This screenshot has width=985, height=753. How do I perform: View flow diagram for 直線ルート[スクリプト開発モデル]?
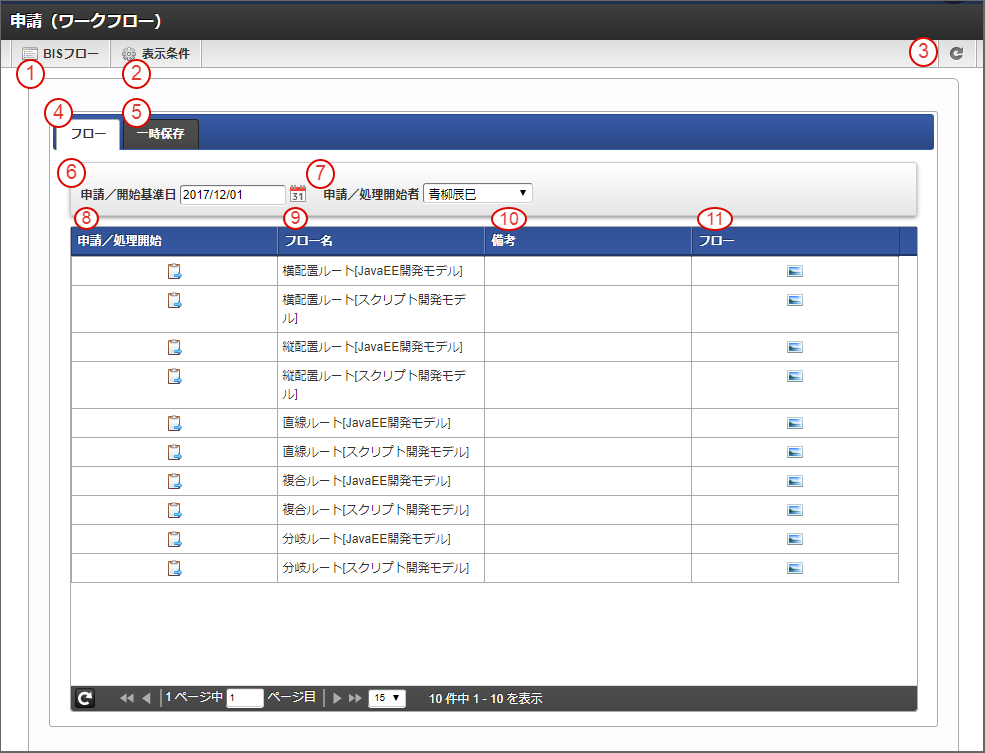(795, 452)
